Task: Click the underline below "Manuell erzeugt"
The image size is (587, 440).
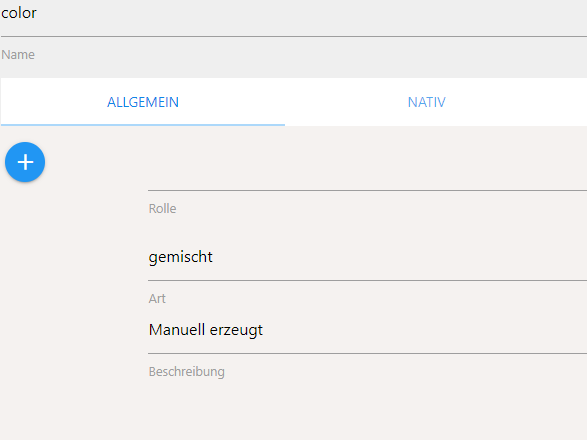Action: 367,353
